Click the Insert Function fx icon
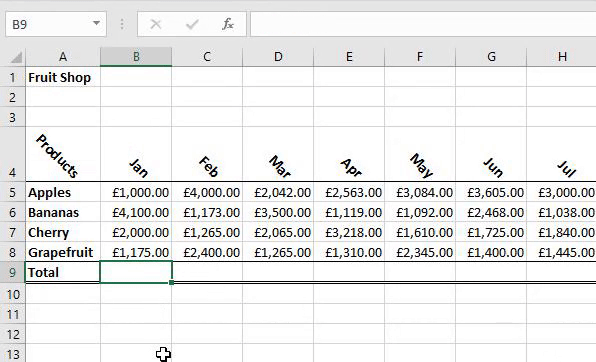The image size is (596, 362). pyautogui.click(x=228, y=24)
